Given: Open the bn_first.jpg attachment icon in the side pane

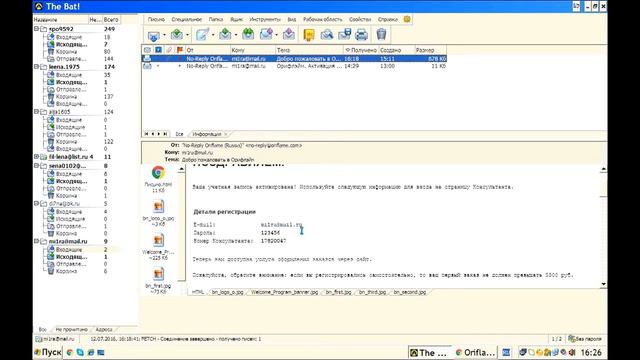Looking at the screenshot, I should (158, 274).
